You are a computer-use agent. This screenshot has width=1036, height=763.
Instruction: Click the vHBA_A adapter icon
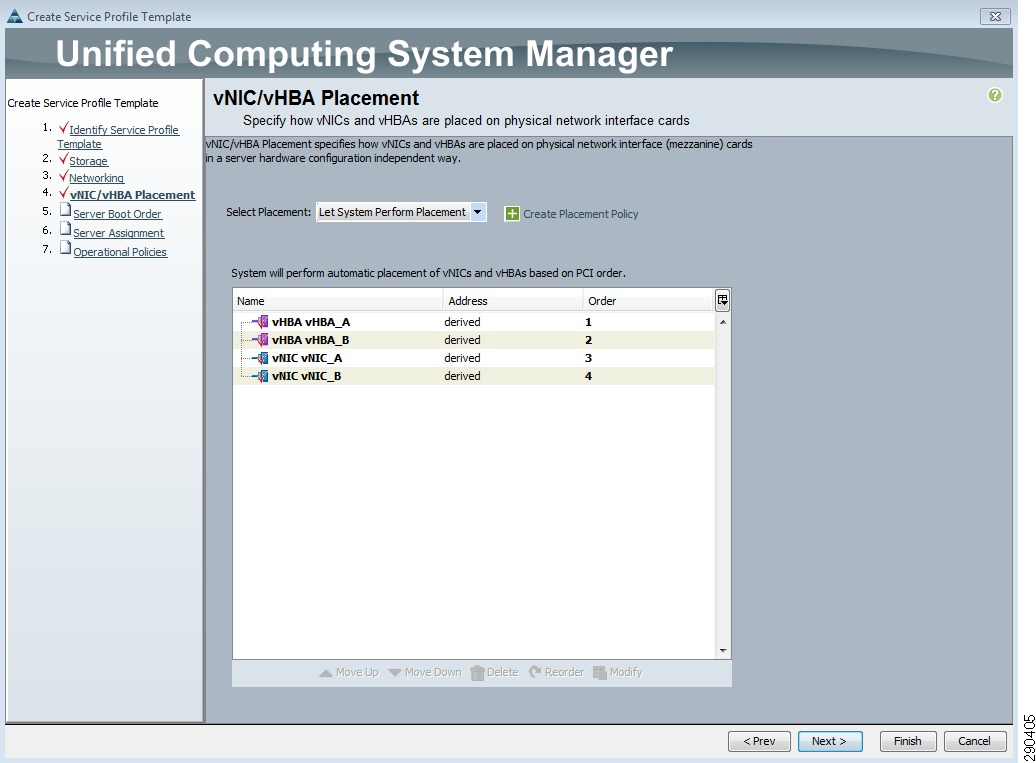262,322
